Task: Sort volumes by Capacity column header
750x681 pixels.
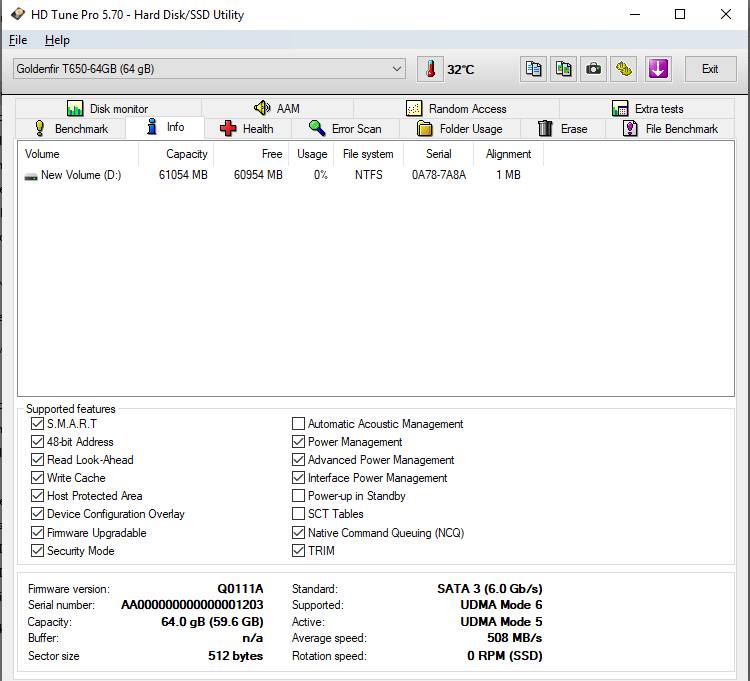Action: (186, 154)
